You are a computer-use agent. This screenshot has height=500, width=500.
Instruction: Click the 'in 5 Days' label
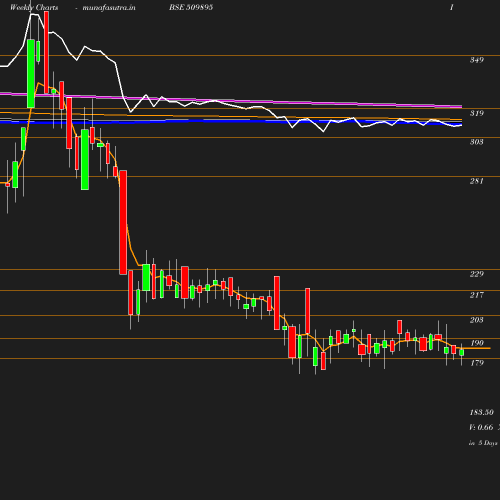coord(483,443)
